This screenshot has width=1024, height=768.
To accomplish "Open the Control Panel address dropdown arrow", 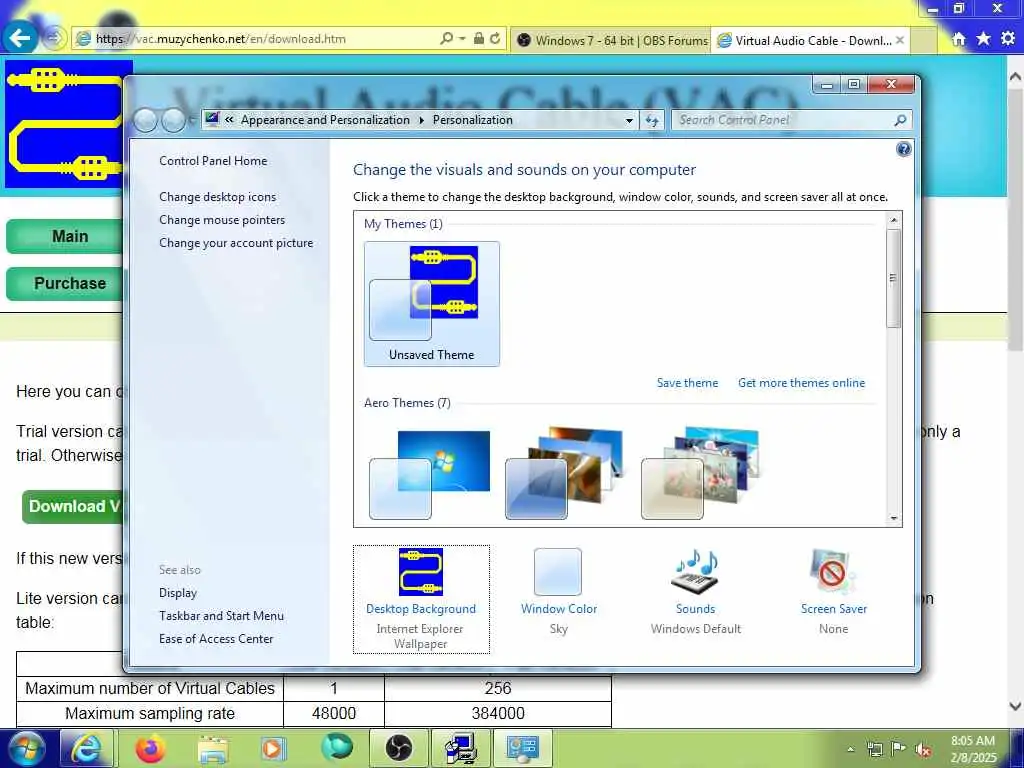I will 629,121.
